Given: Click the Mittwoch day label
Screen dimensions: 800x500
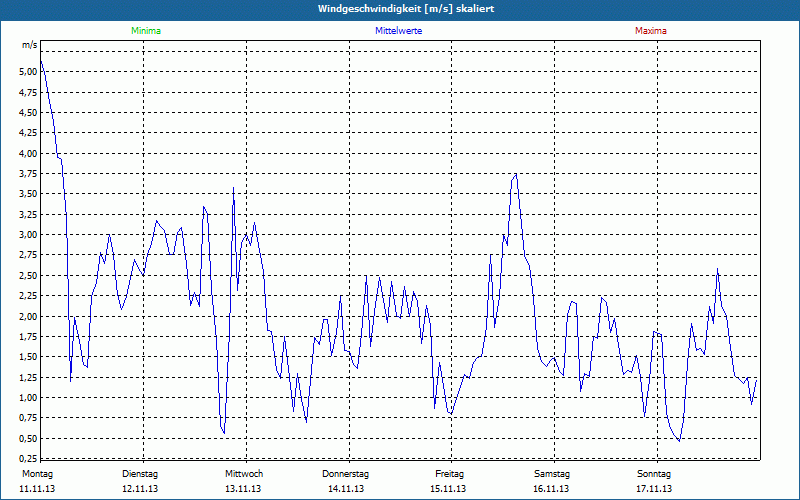Looking at the screenshot, I should (244, 474).
